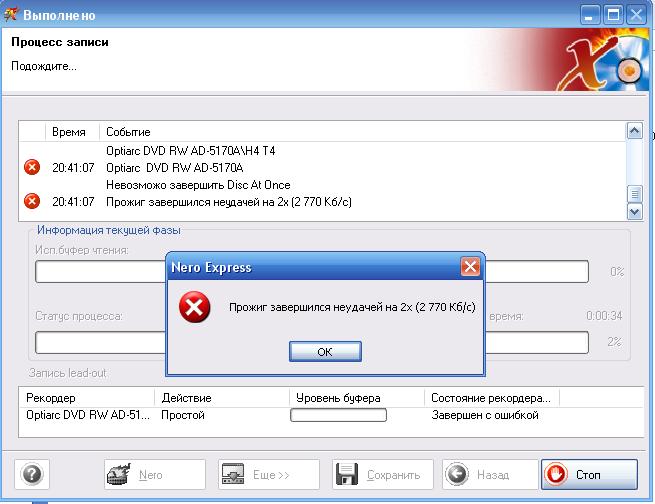Minimize the Выполнено window
Viewport: 655px width, 504px height.
(590, 15)
